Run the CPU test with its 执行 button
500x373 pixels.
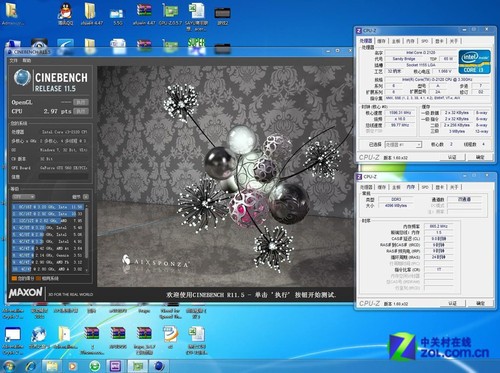click(81, 111)
